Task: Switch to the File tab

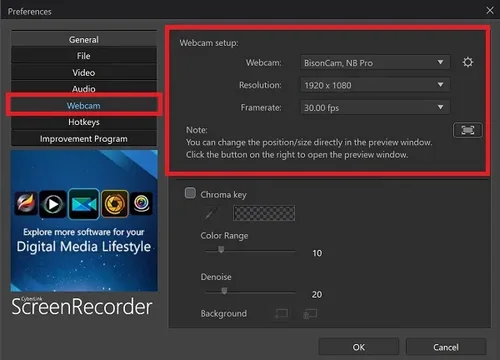Action: (x=84, y=56)
